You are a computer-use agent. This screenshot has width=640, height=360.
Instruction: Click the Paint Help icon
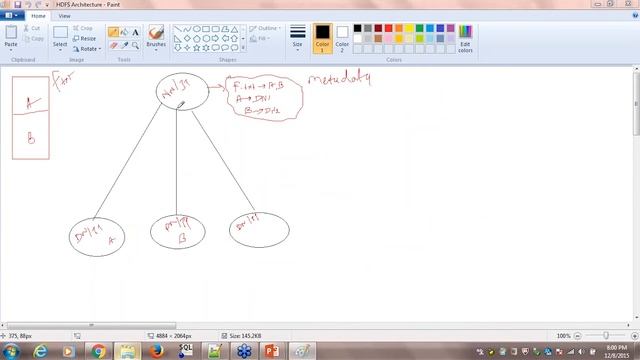pos(635,16)
